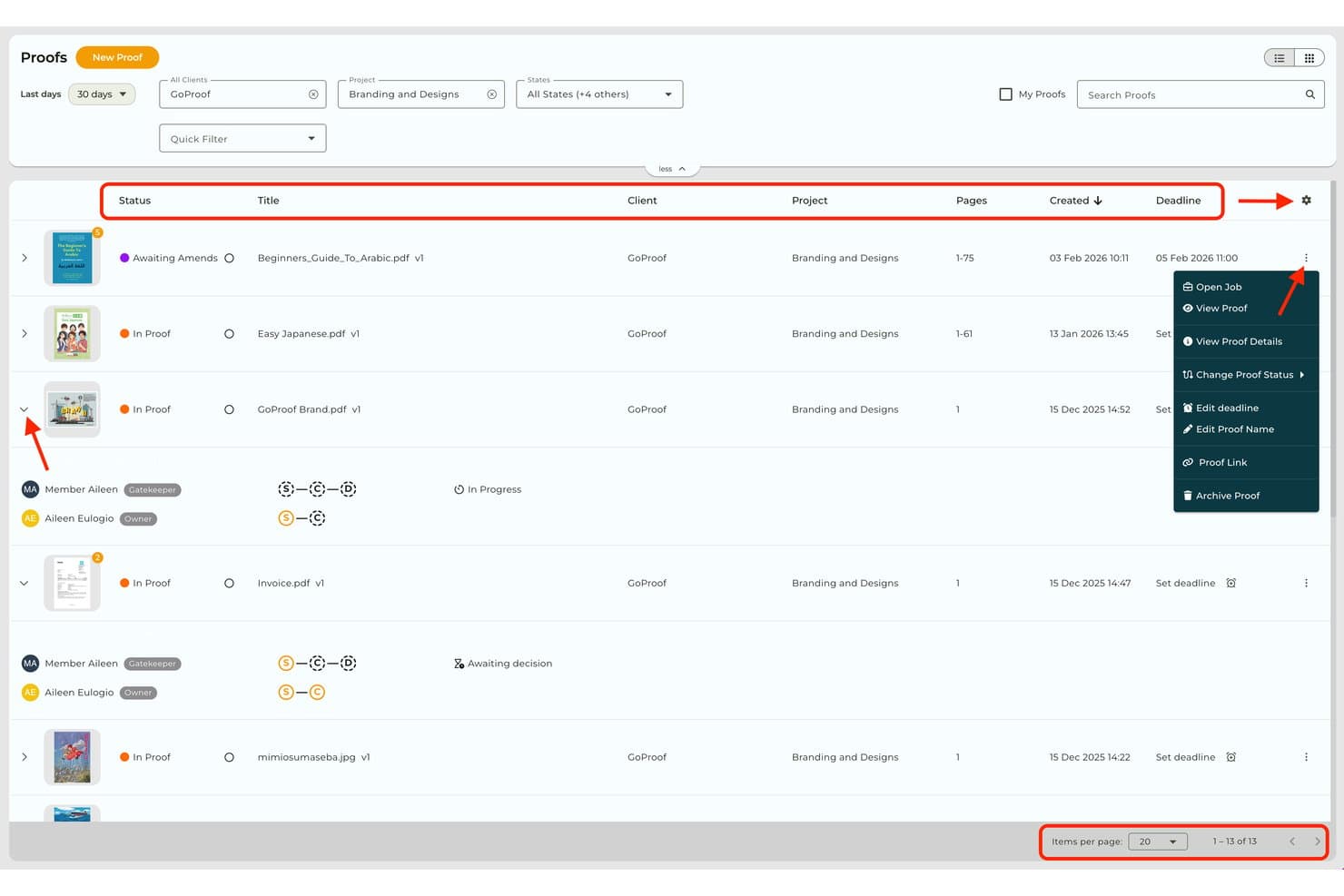This screenshot has width=1344, height=896.
Task: Go to previous page of proofs
Action: coord(1291,842)
